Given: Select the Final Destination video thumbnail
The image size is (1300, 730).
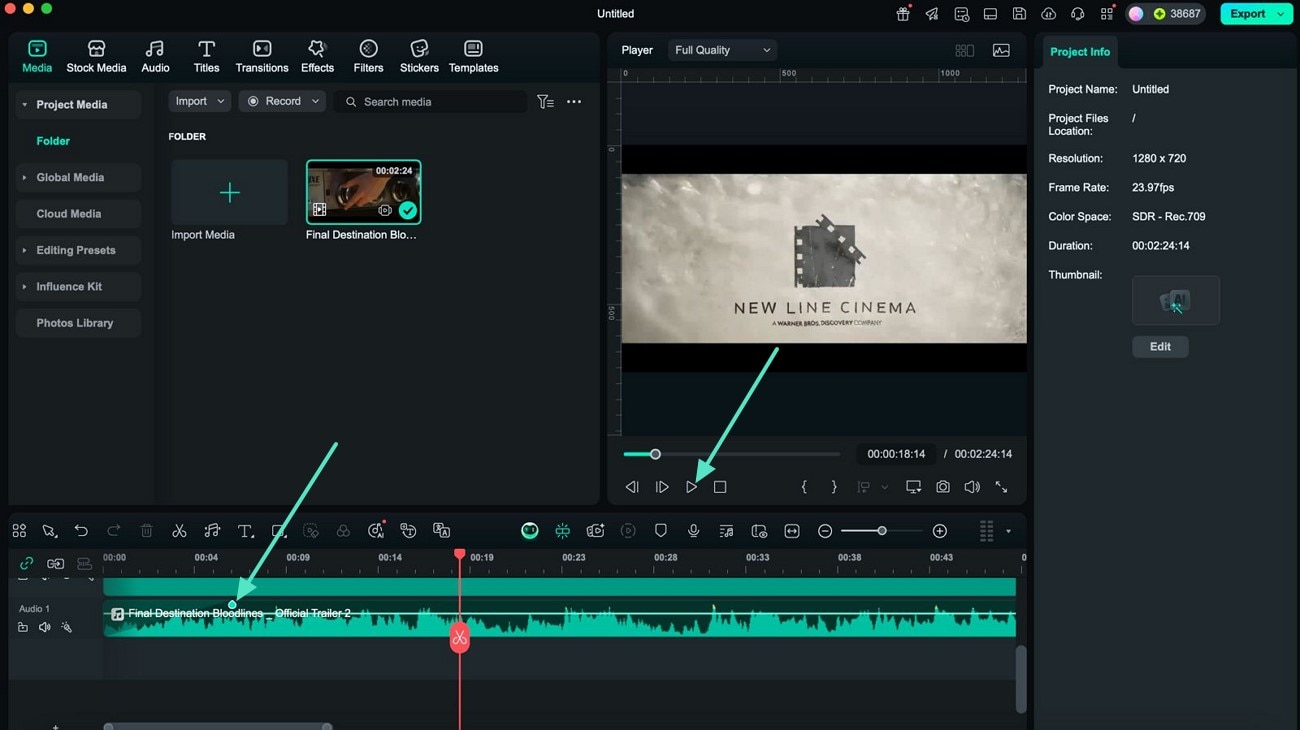Looking at the screenshot, I should click(x=363, y=192).
